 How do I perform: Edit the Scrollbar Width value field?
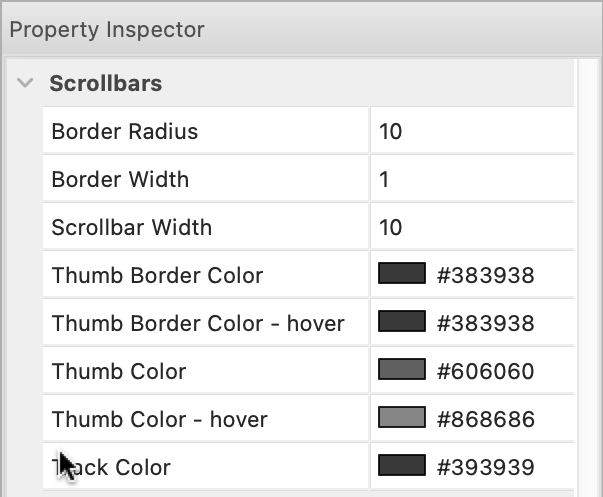click(470, 227)
